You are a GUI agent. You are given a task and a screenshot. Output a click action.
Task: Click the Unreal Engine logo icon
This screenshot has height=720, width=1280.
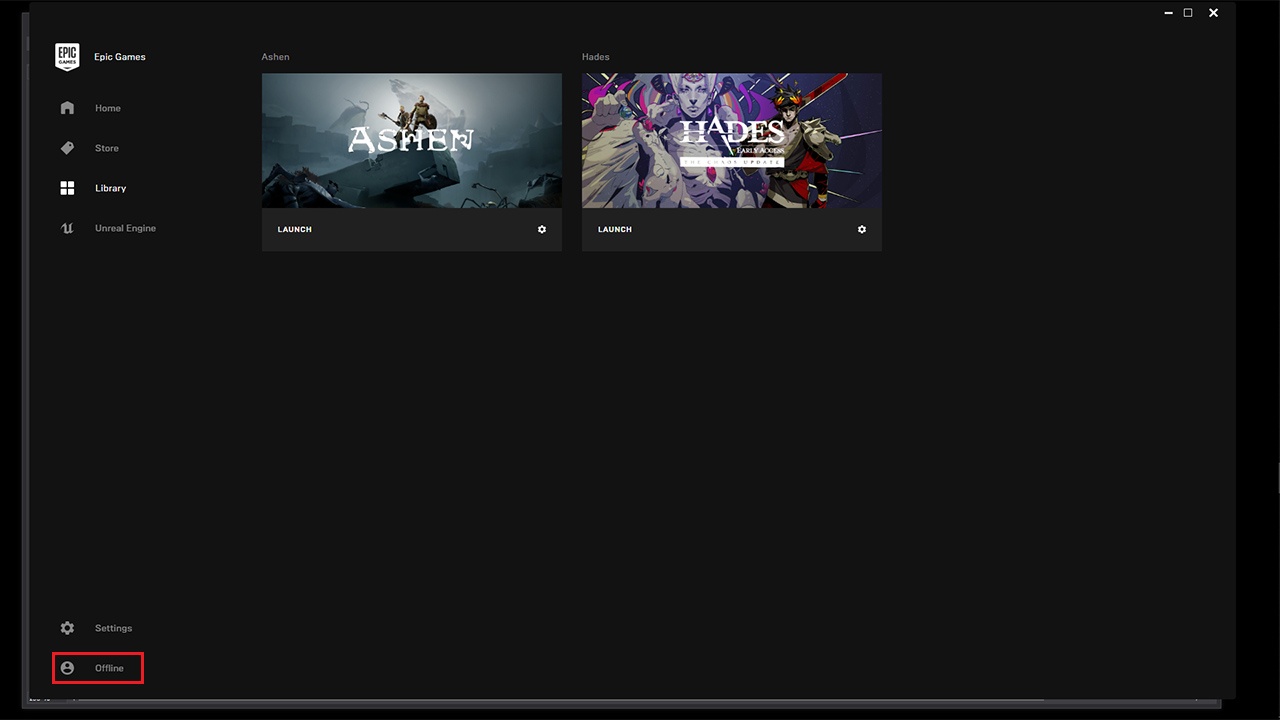[67, 228]
